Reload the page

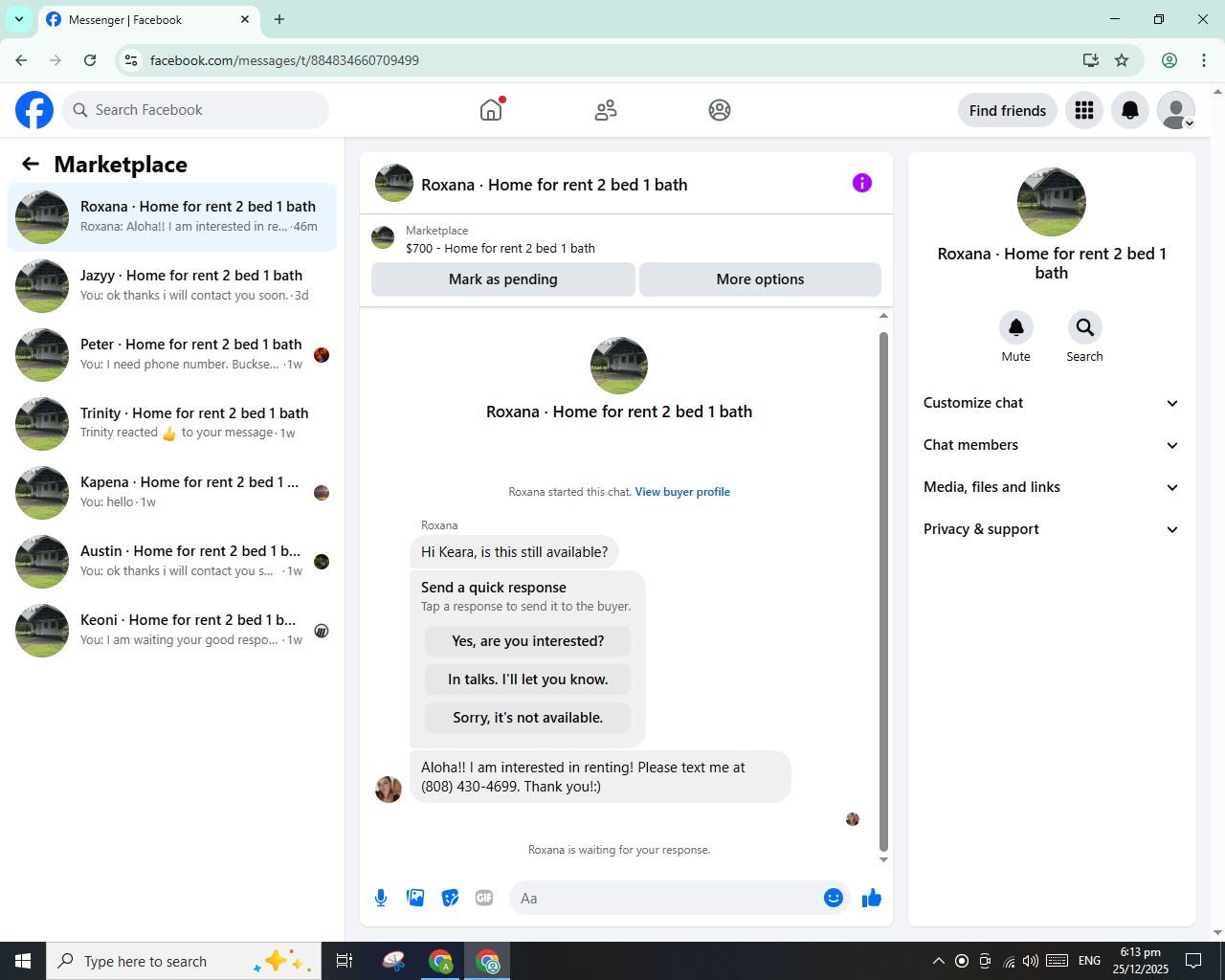90,60
